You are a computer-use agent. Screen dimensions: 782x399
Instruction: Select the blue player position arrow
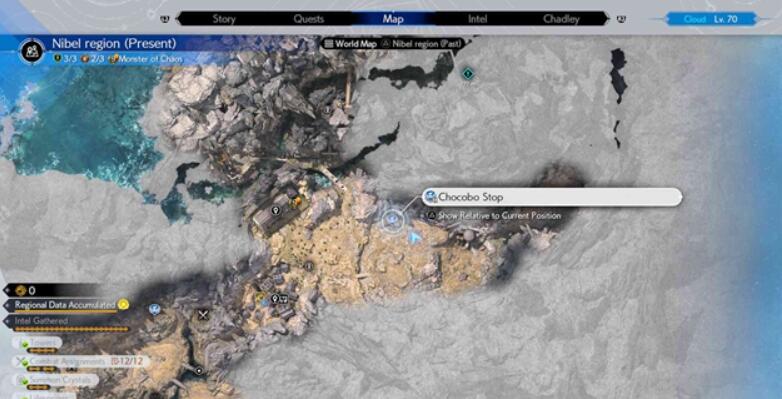click(413, 238)
